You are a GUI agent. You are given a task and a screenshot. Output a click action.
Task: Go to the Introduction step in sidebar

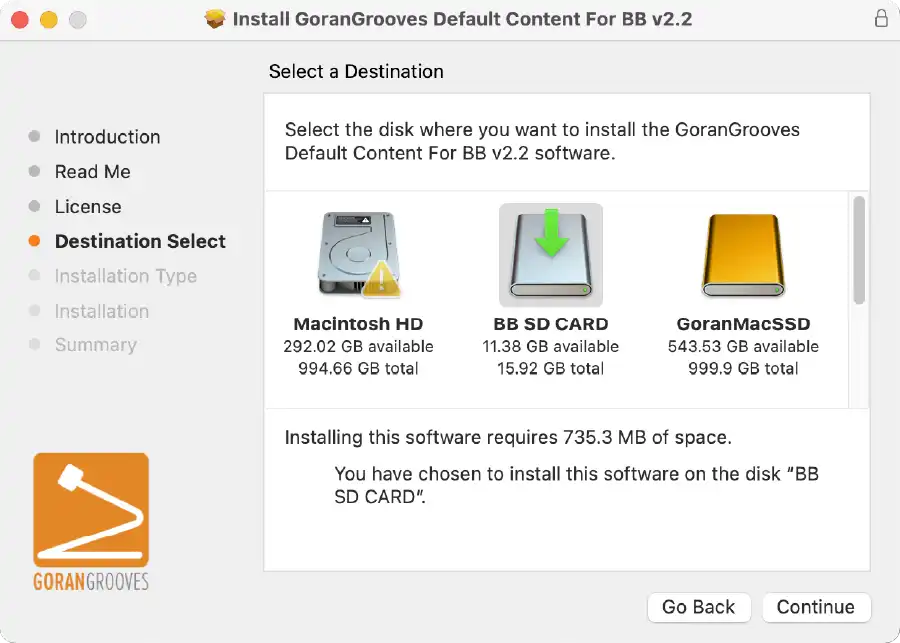tap(107, 137)
